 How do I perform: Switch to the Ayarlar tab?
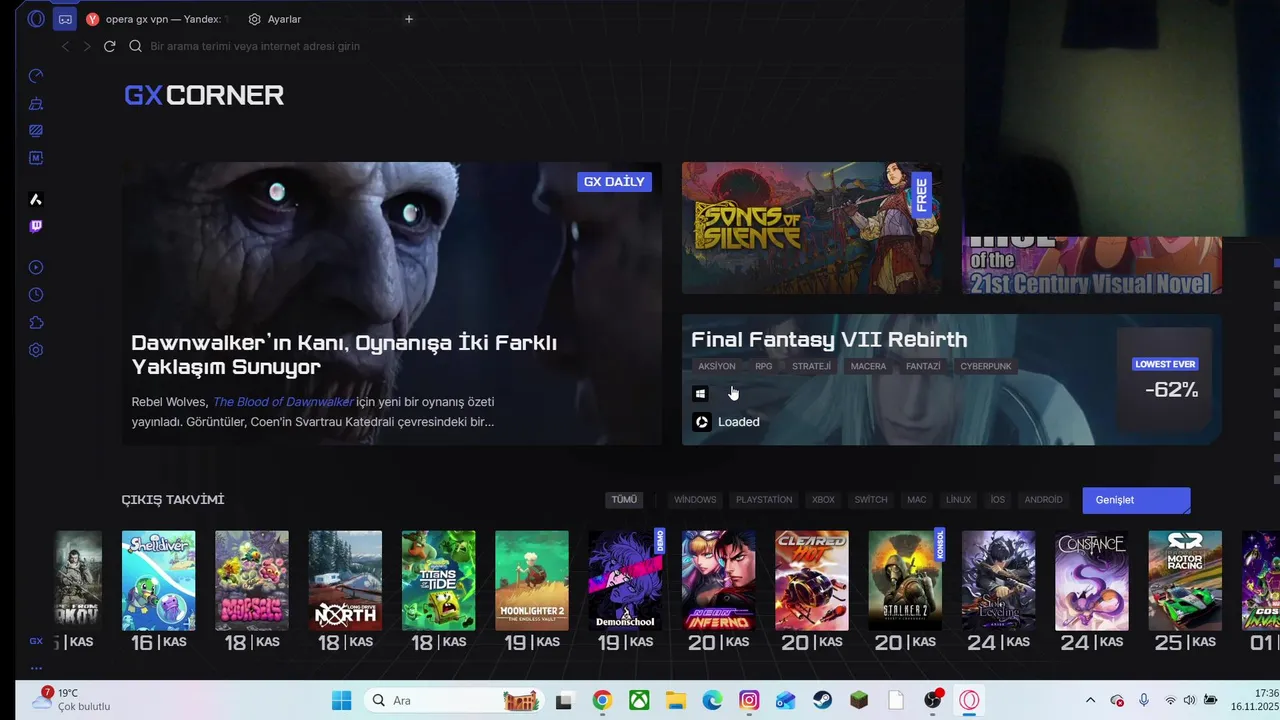click(275, 19)
